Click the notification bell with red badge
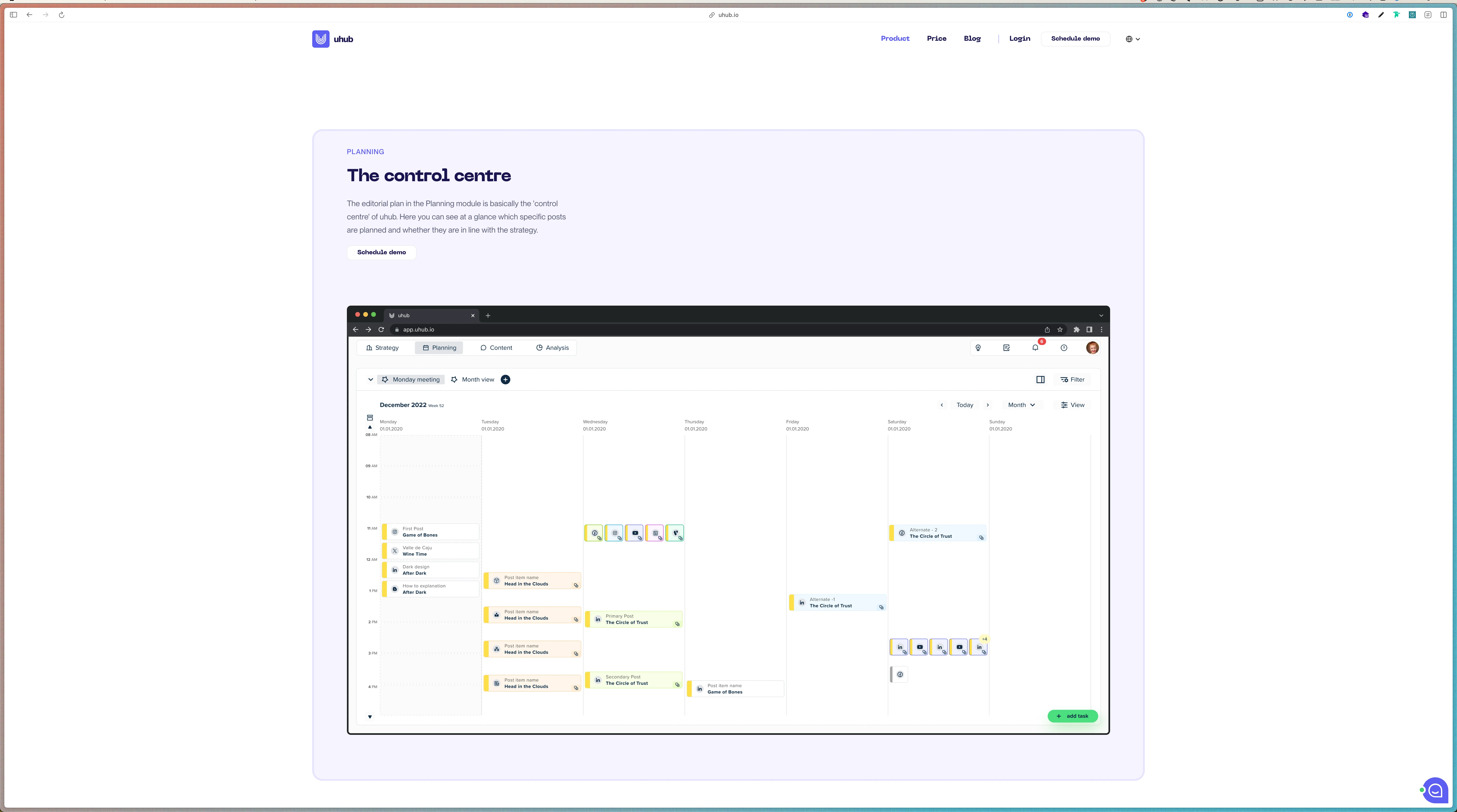 (1035, 348)
